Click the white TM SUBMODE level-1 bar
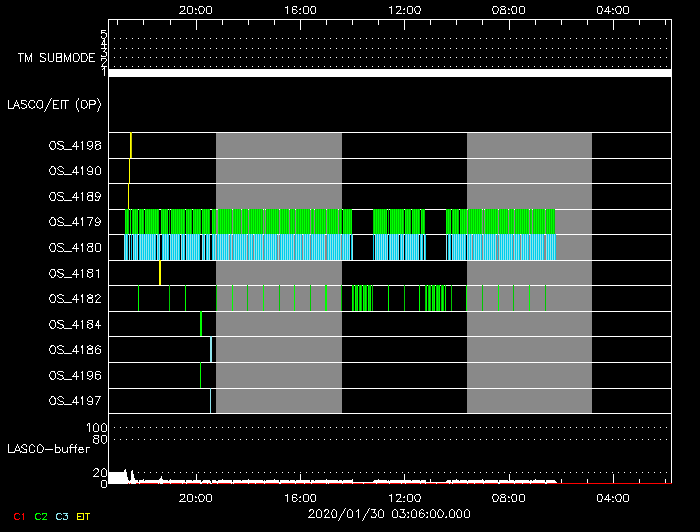The height and width of the screenshot is (532, 700). [x=390, y=73]
